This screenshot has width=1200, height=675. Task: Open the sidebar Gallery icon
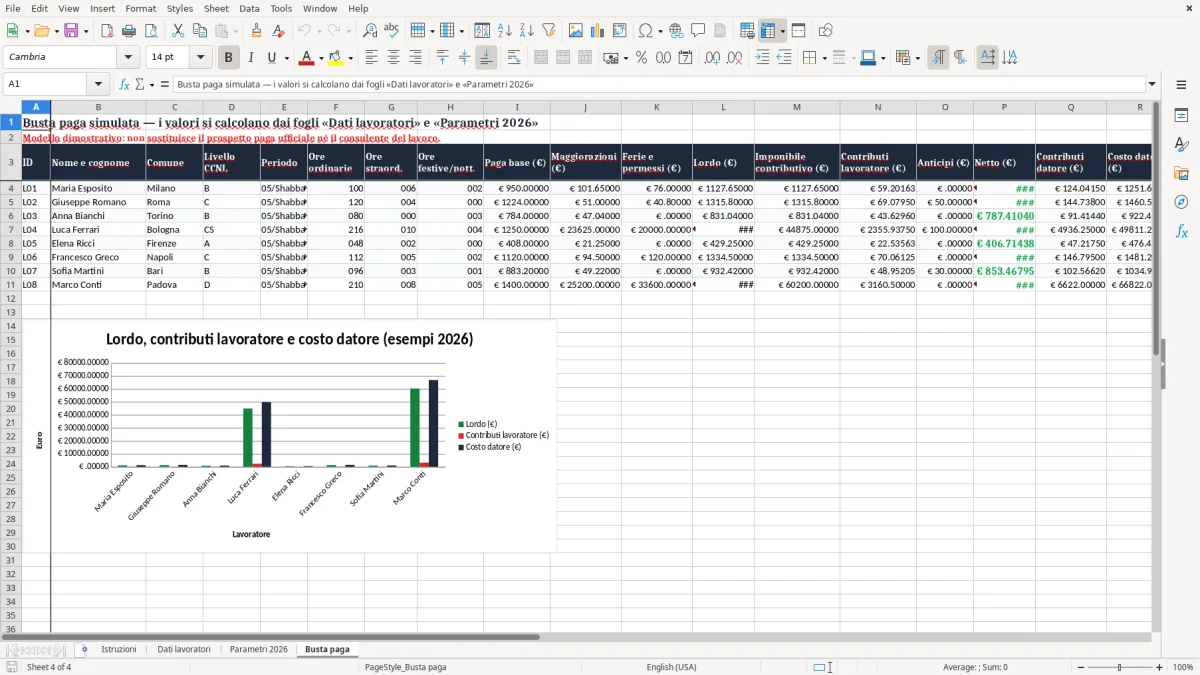point(1181,173)
